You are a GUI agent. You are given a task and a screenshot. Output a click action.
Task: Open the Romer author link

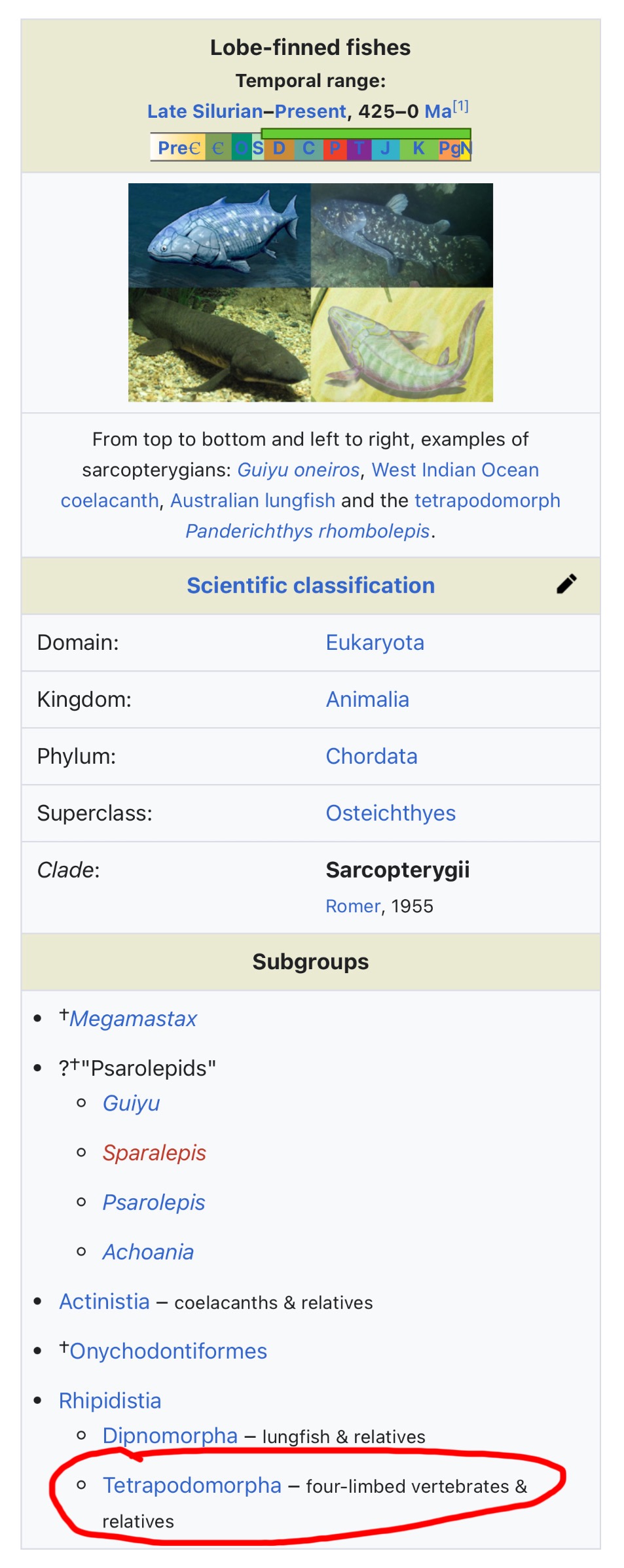click(x=353, y=906)
